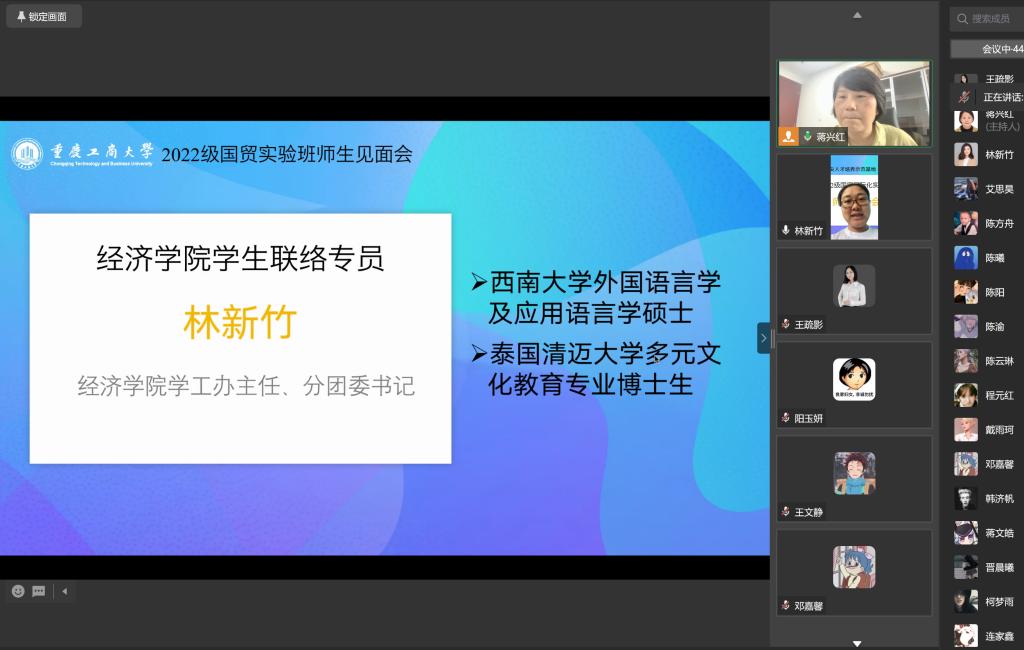Click the muted mic icon for 邓嘉馨 tile
1024x650 pixels.
[x=786, y=605]
